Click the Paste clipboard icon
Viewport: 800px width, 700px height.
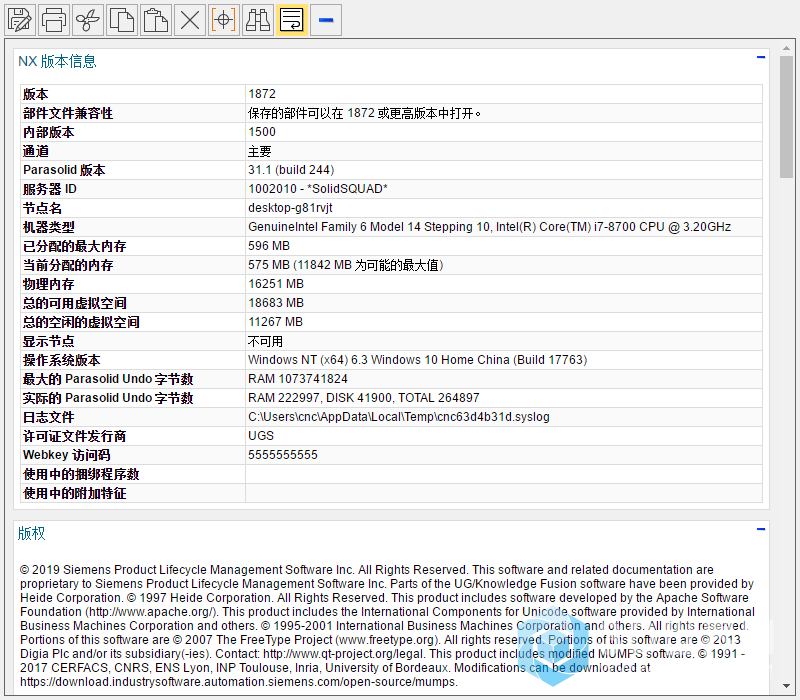coord(156,20)
